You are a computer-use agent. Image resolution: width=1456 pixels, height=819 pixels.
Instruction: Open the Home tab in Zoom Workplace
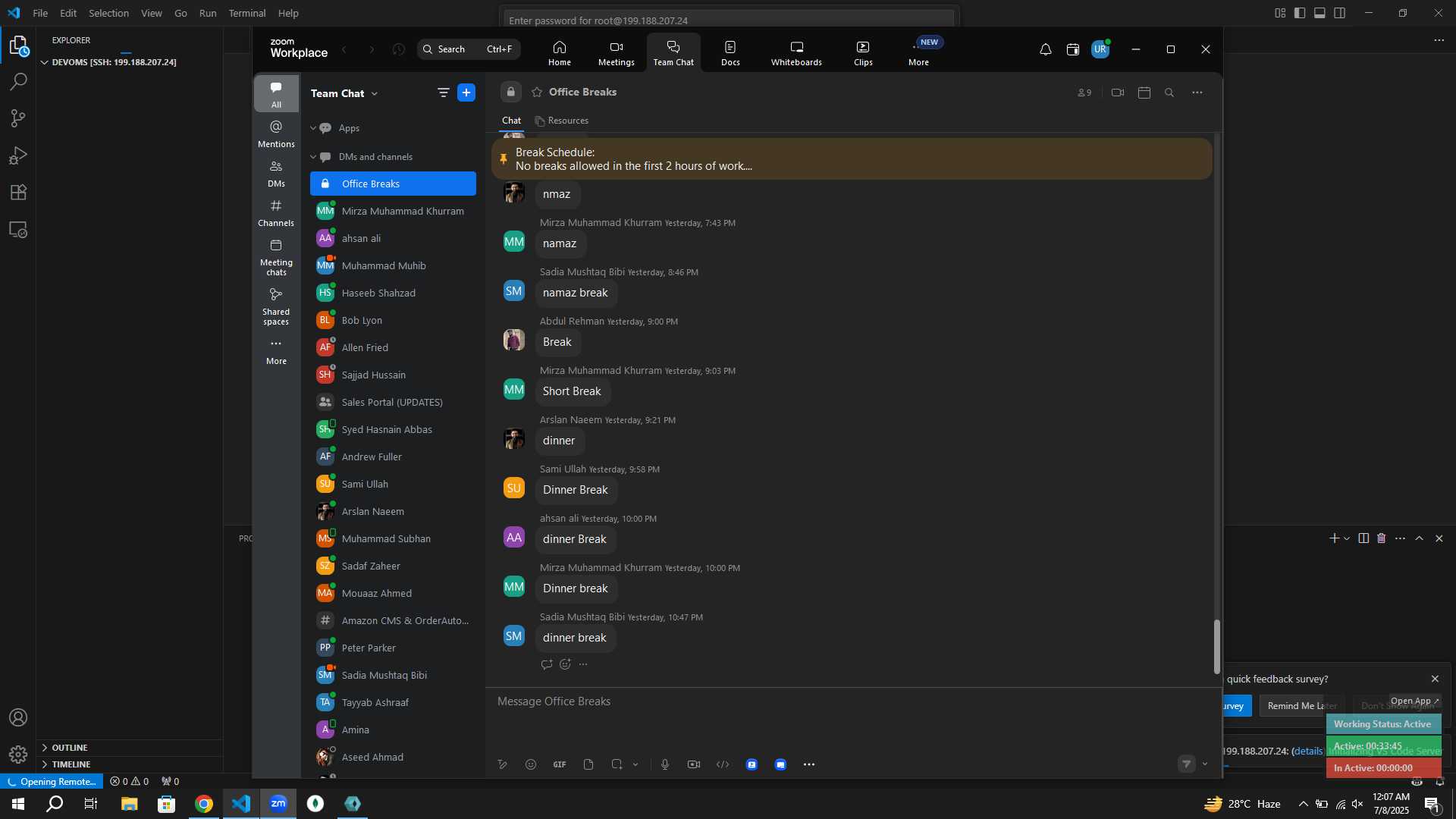click(x=560, y=53)
